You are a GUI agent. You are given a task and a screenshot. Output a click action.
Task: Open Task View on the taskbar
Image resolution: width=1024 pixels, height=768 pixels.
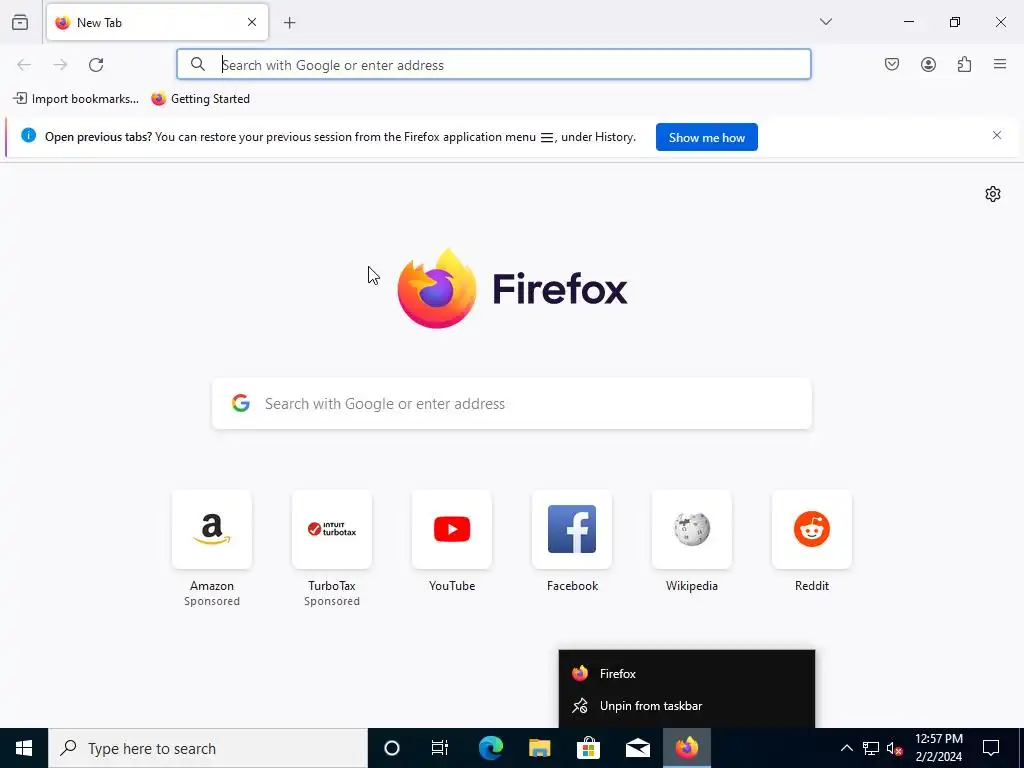440,748
